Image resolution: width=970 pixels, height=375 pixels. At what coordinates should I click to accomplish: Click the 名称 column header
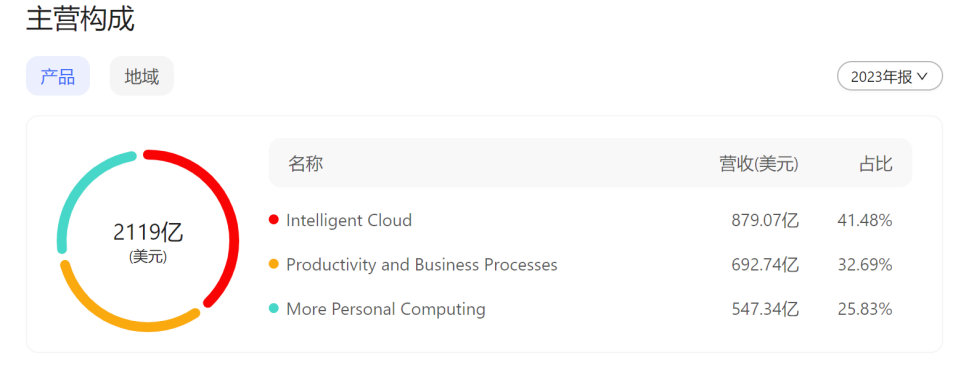305,164
